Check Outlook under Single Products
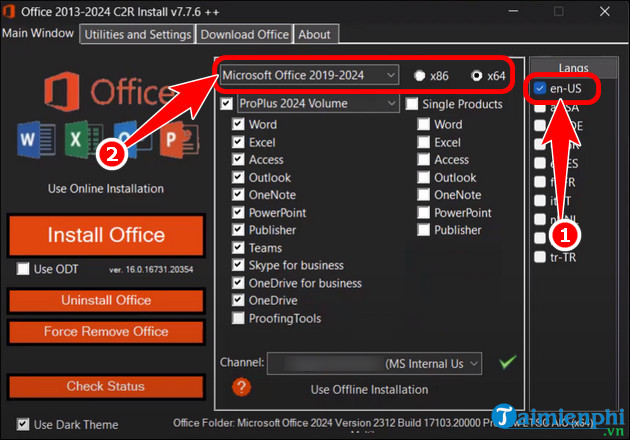Viewport: 630px width, 440px height. (423, 177)
